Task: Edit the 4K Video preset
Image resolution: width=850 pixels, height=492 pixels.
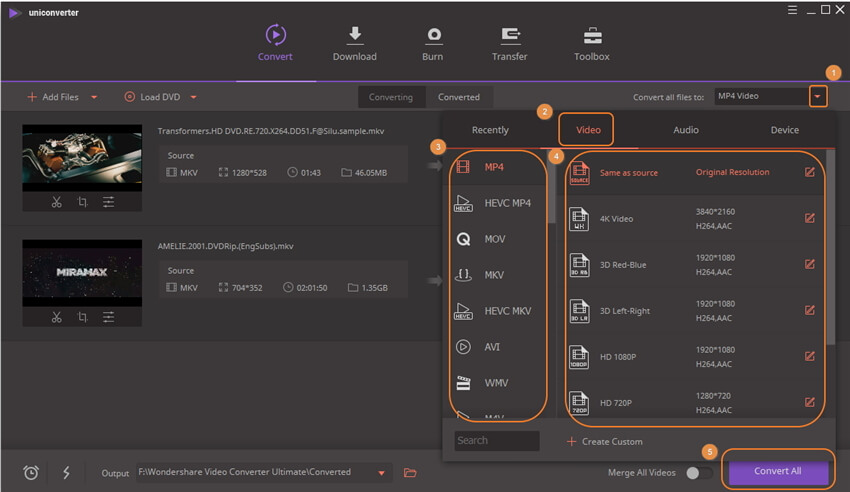Action: [809, 218]
